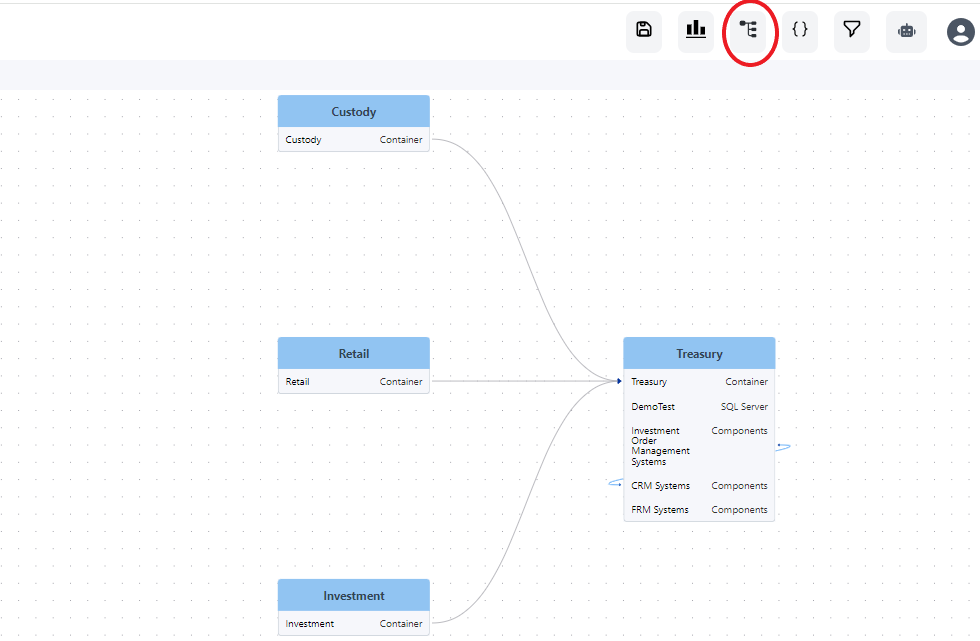
Task: Click the save diagram icon
Action: coord(643,31)
